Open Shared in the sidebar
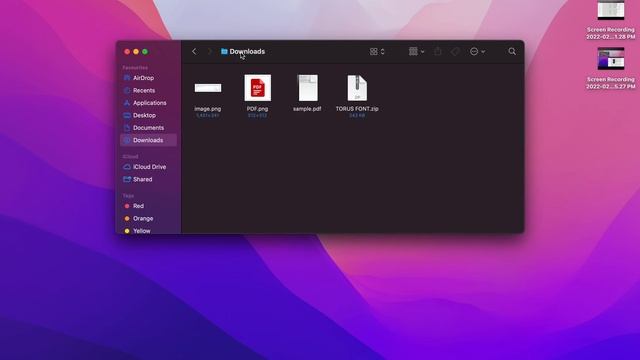 pos(148,179)
